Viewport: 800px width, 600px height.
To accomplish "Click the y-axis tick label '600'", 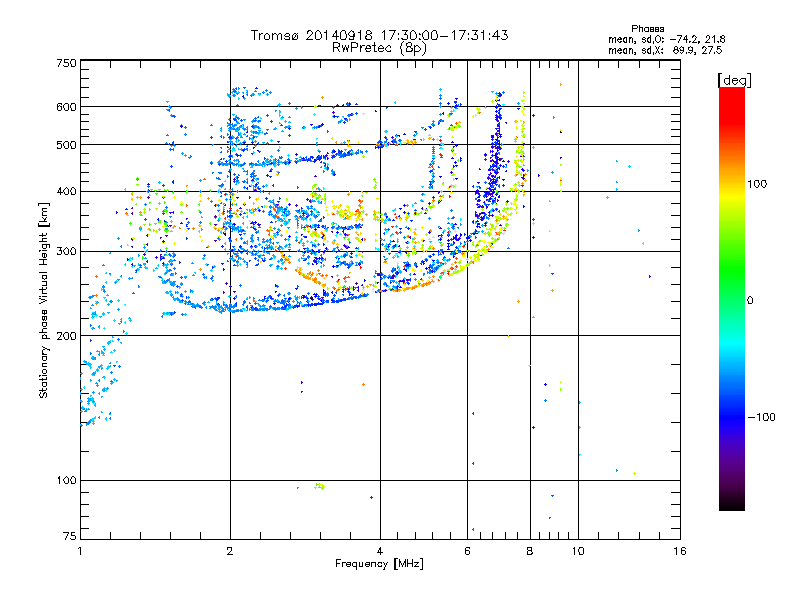I will (x=66, y=107).
